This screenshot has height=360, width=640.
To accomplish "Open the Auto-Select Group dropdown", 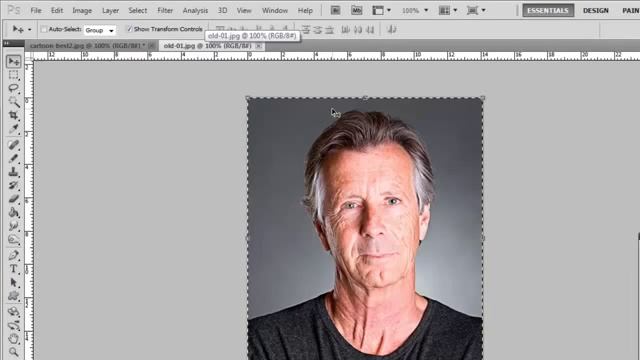I will (100, 30).
